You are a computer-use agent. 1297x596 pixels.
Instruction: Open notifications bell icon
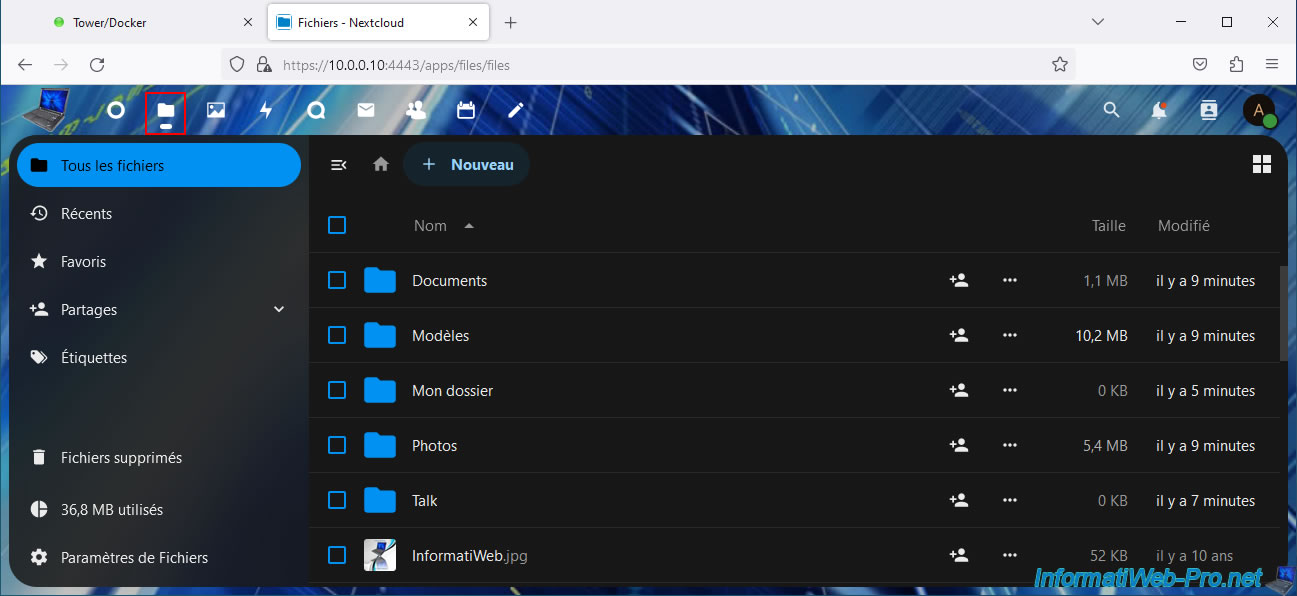point(1159,110)
